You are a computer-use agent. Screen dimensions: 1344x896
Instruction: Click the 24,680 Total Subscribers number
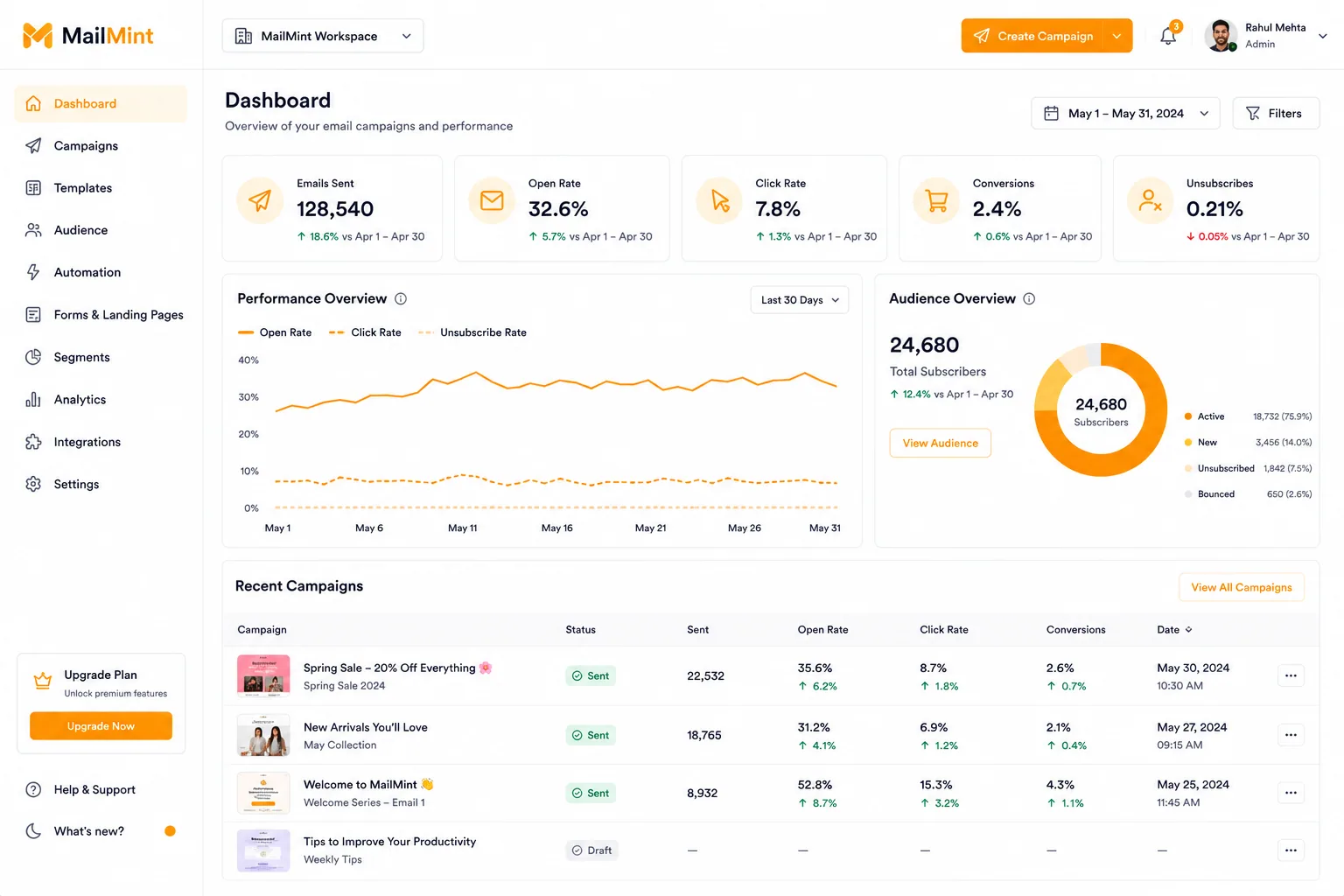[x=924, y=345]
